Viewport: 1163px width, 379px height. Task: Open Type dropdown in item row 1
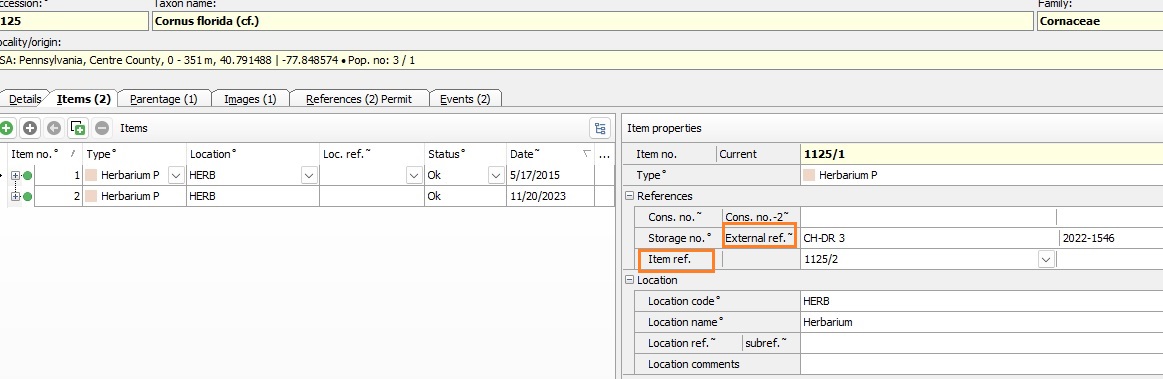click(x=177, y=176)
